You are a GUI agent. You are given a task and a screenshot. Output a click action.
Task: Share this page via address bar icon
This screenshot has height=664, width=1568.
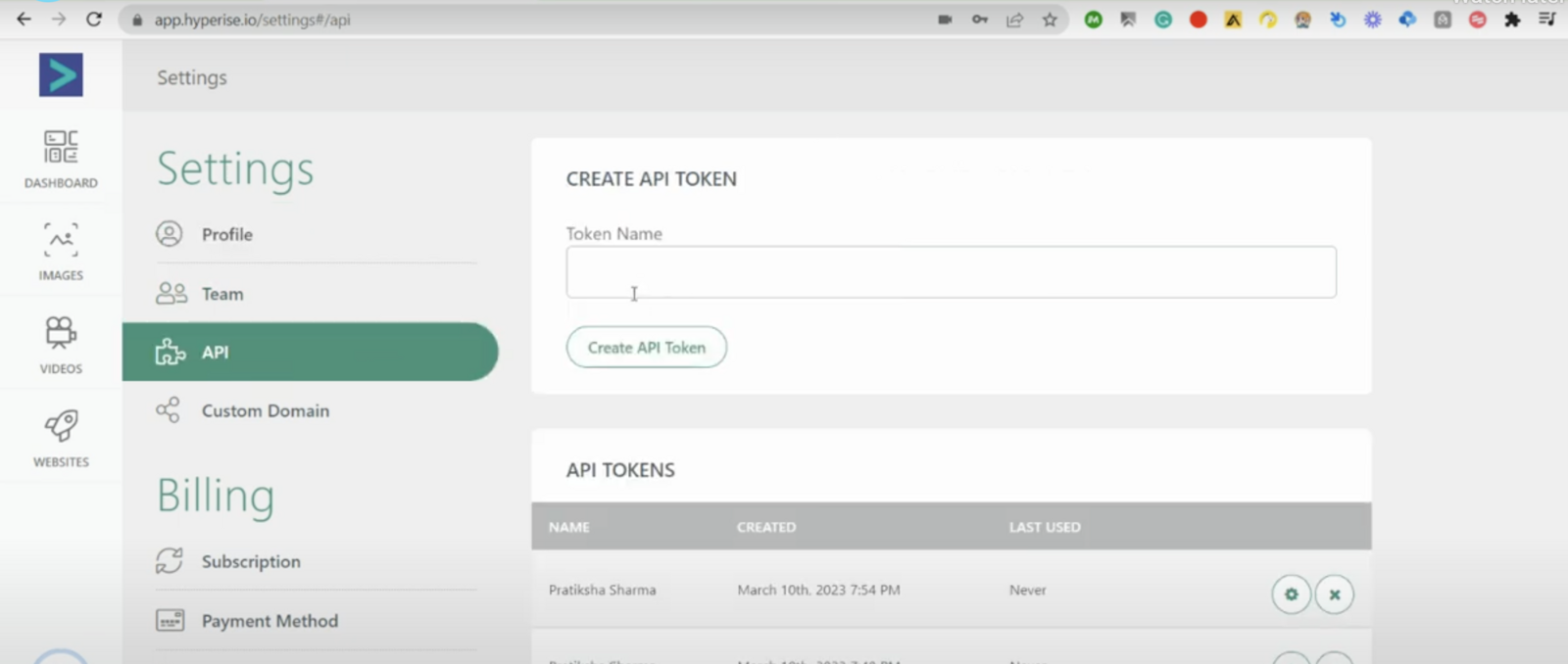[x=1014, y=20]
